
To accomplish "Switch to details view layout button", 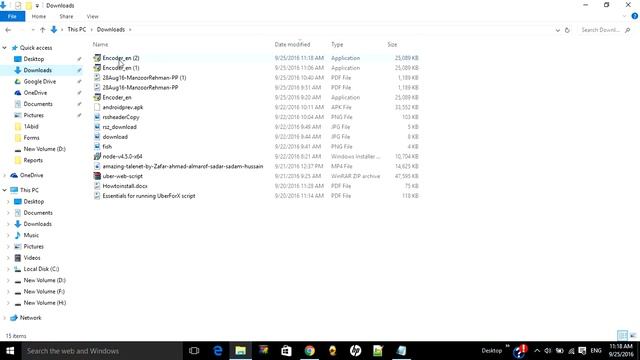I will (x=622, y=336).
